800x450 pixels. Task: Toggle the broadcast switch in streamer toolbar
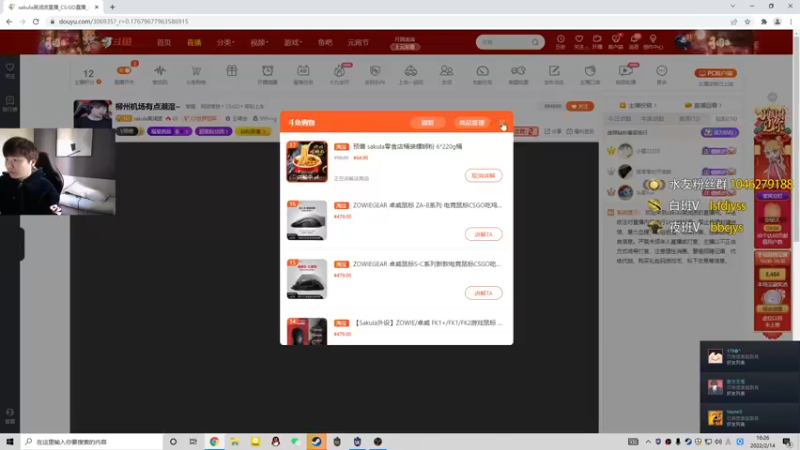click(124, 71)
